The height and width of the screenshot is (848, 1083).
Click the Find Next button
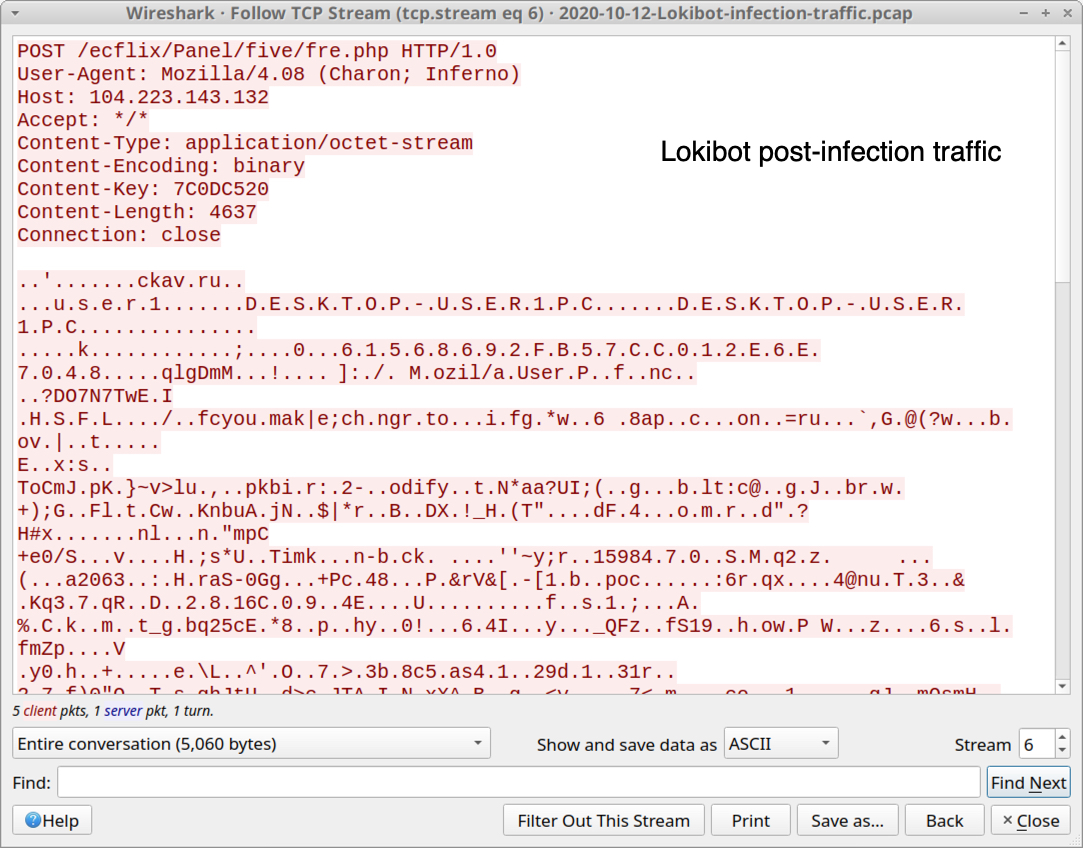click(1028, 782)
